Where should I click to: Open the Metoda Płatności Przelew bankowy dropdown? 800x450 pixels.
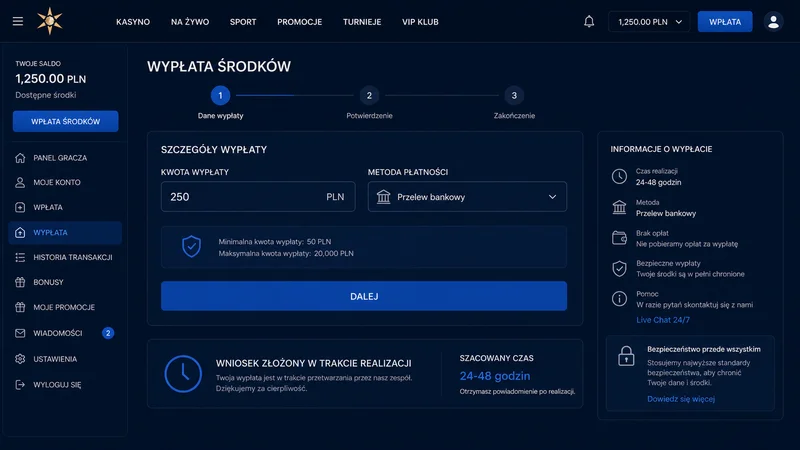467,196
